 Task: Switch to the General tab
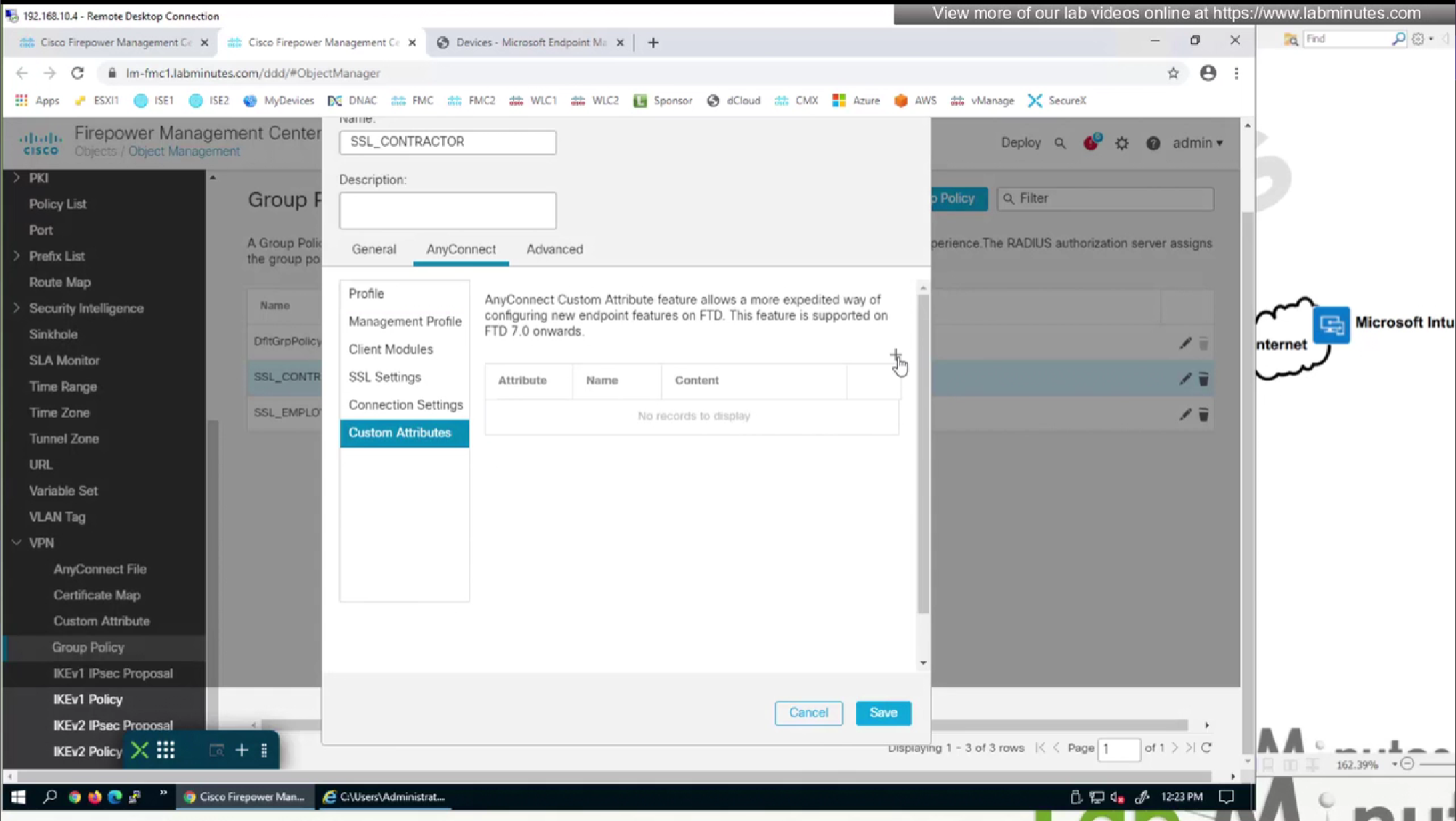click(374, 249)
